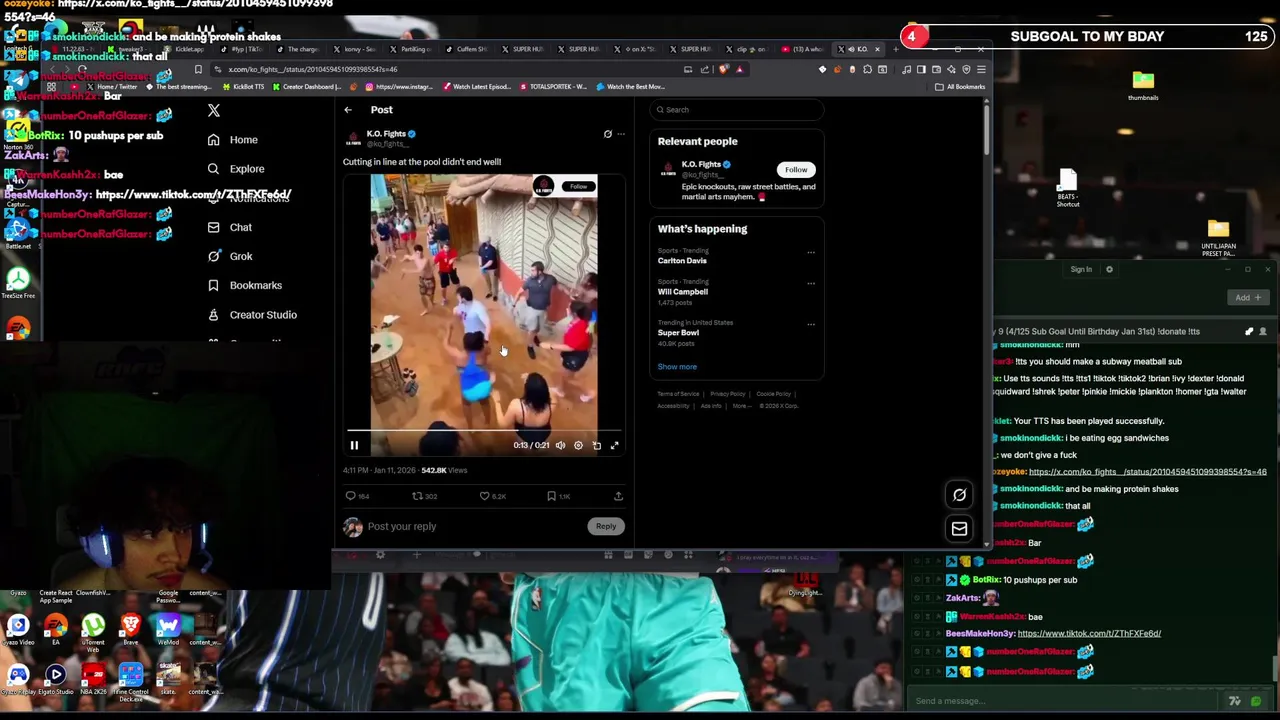Click the browser share icon in address bar

tap(705, 69)
